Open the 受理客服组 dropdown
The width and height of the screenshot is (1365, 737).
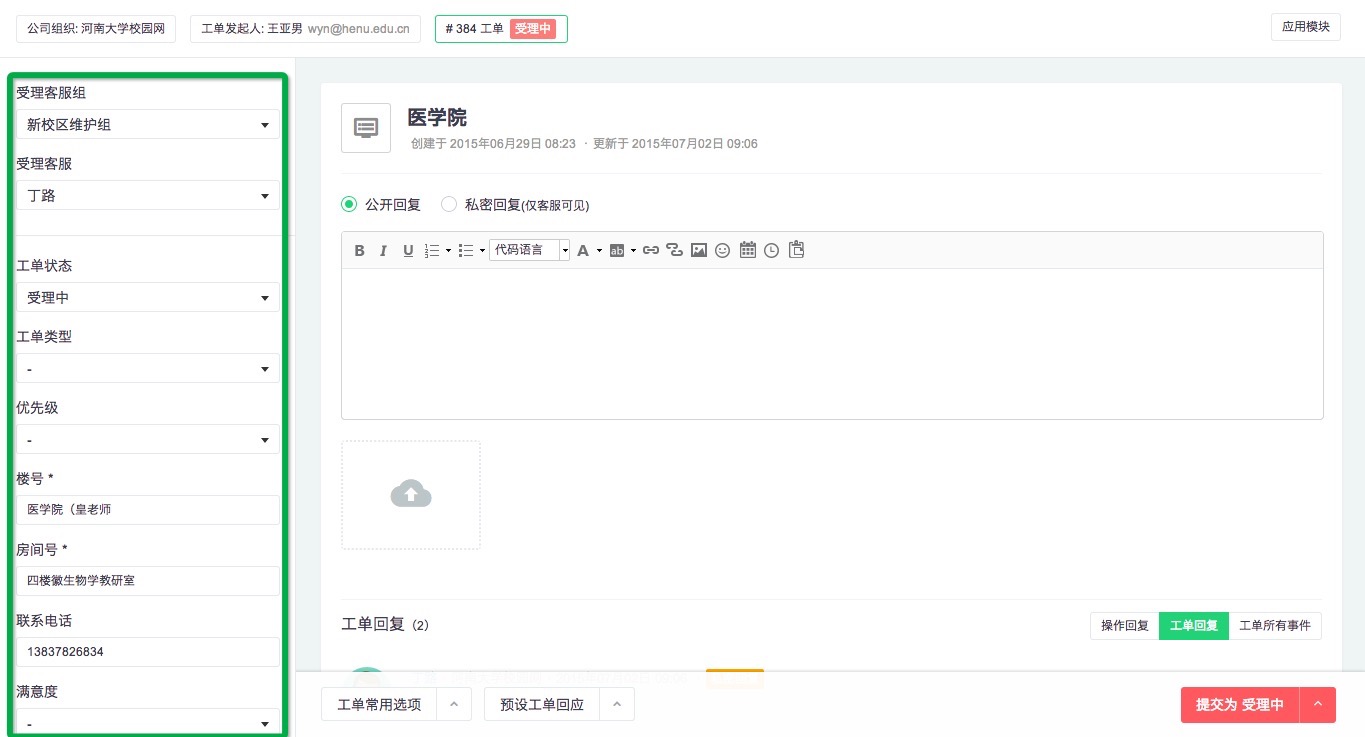pyautogui.click(x=148, y=125)
